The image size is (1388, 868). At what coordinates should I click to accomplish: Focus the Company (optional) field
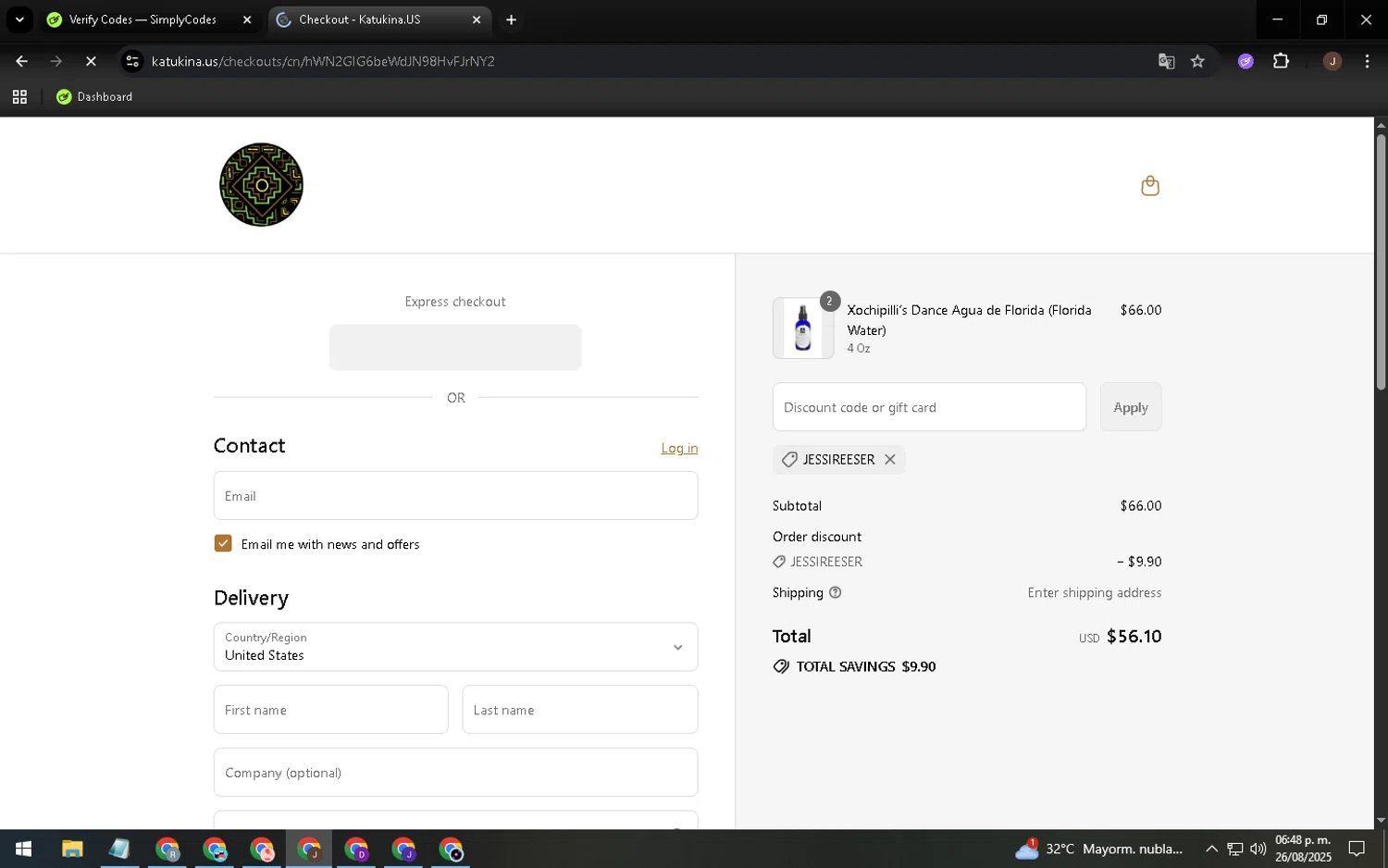point(455,773)
